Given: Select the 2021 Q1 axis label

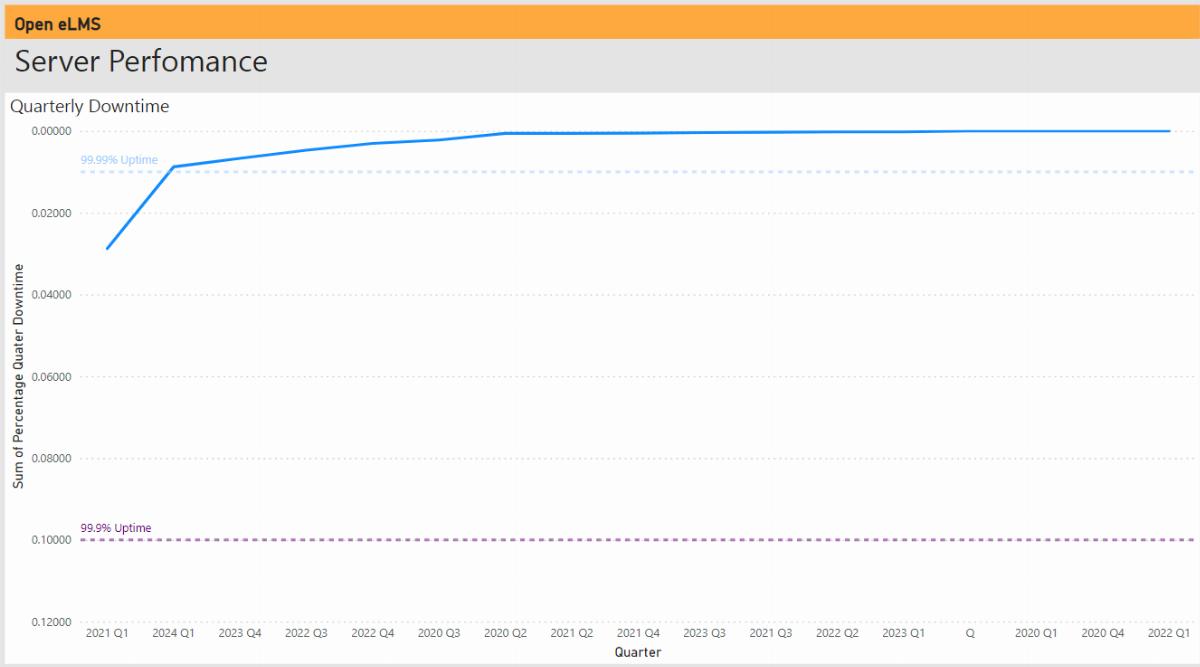Looking at the screenshot, I should pyautogui.click(x=107, y=634).
